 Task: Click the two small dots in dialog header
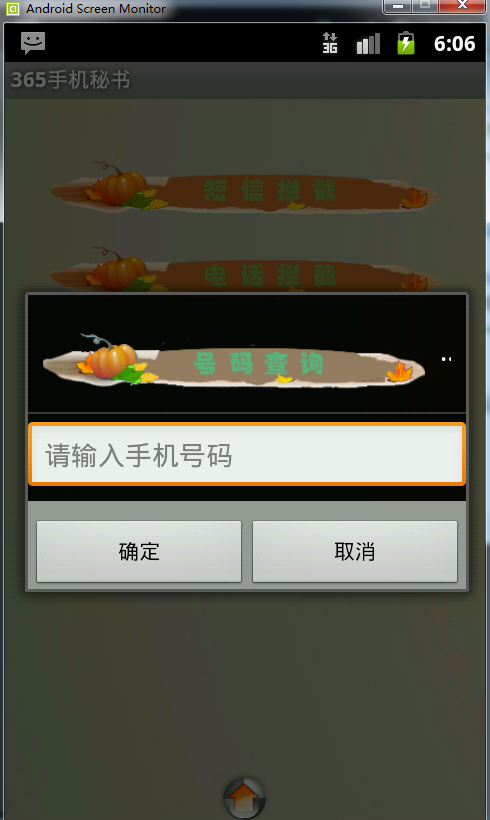(446, 359)
